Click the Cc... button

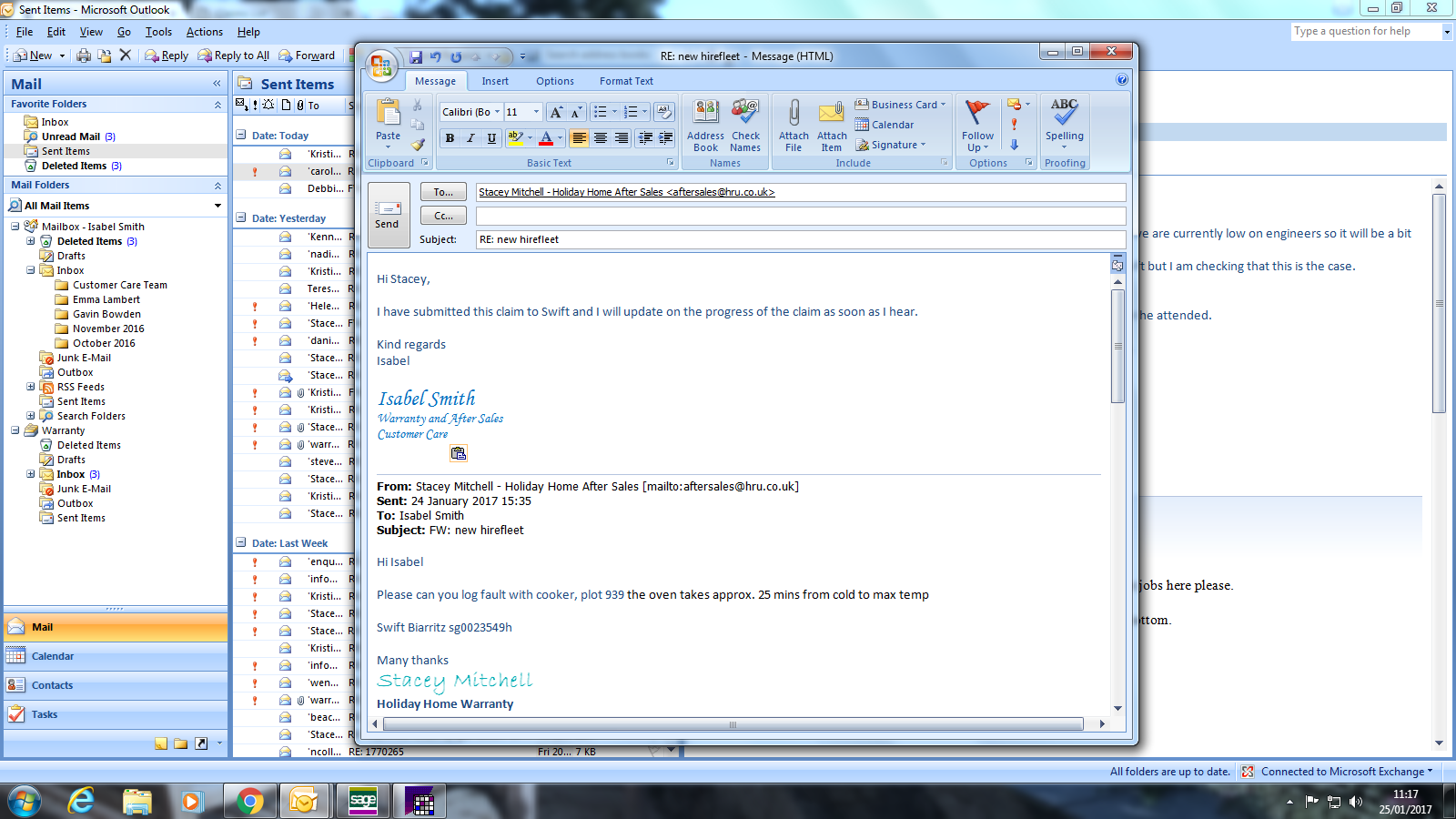443,216
